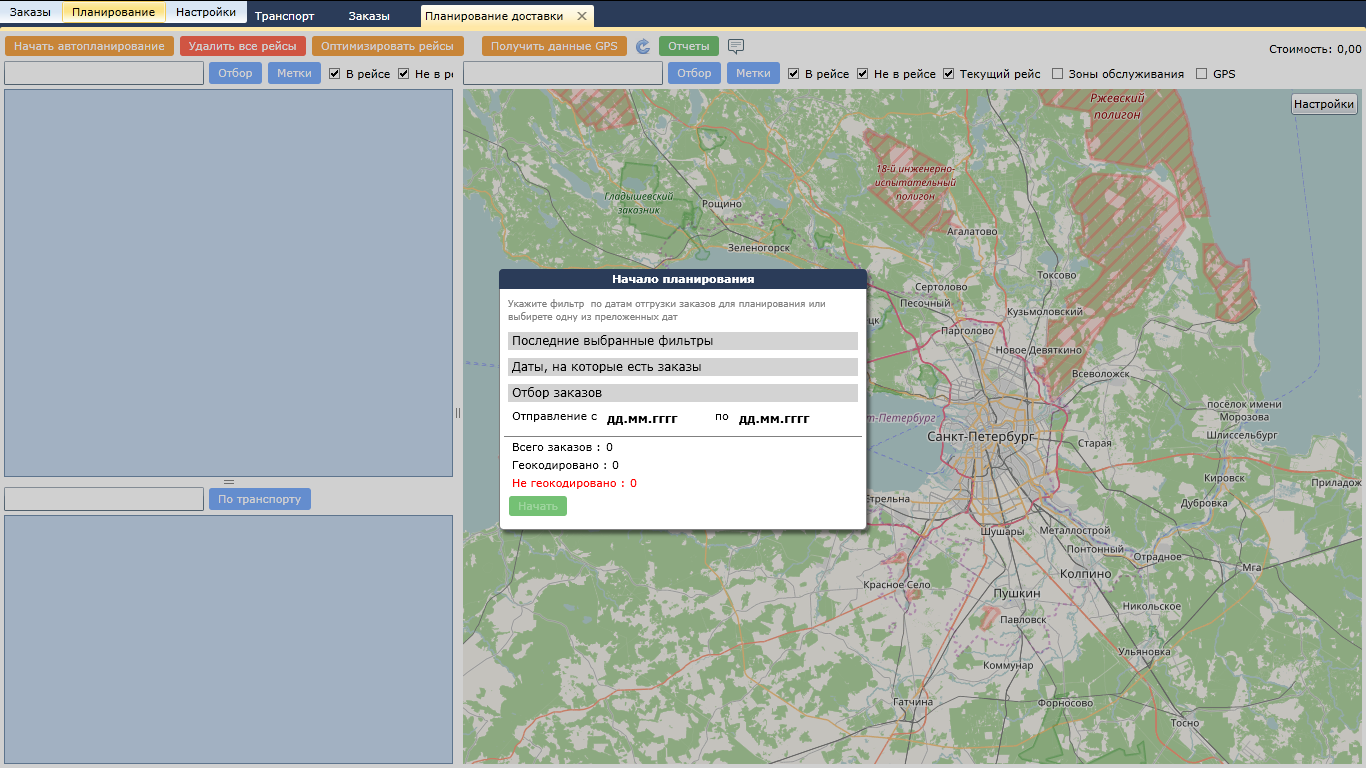Screen dimensions: 1366x768
Task: Enable the GPS checkbox
Action: click(1202, 74)
